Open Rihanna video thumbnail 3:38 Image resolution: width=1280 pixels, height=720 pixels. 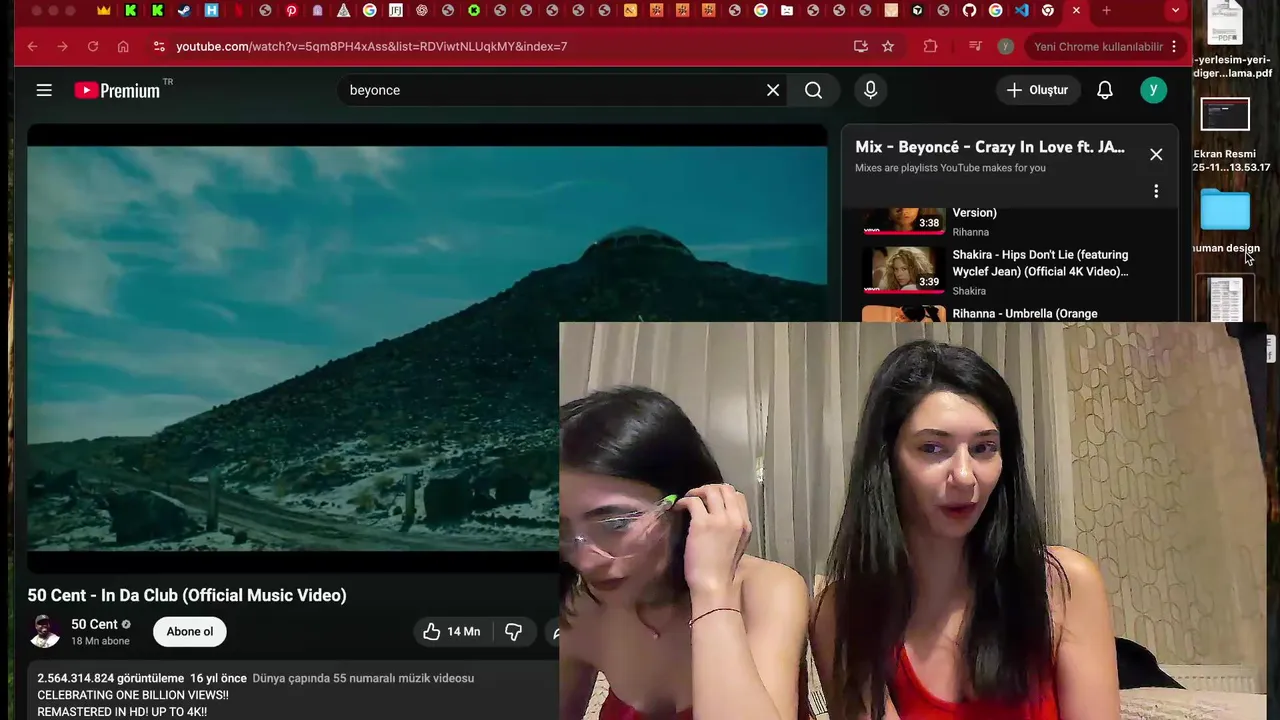pos(904,221)
